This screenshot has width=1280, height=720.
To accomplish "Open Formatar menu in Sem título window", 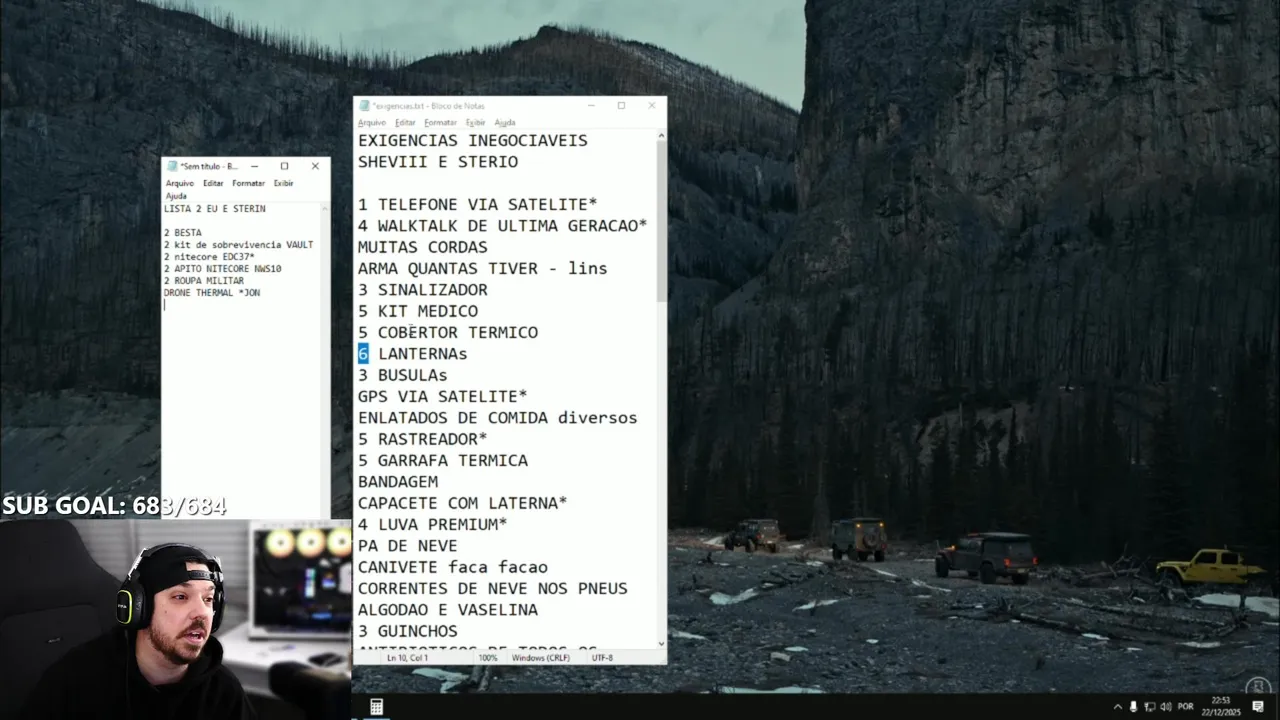I will 248,183.
